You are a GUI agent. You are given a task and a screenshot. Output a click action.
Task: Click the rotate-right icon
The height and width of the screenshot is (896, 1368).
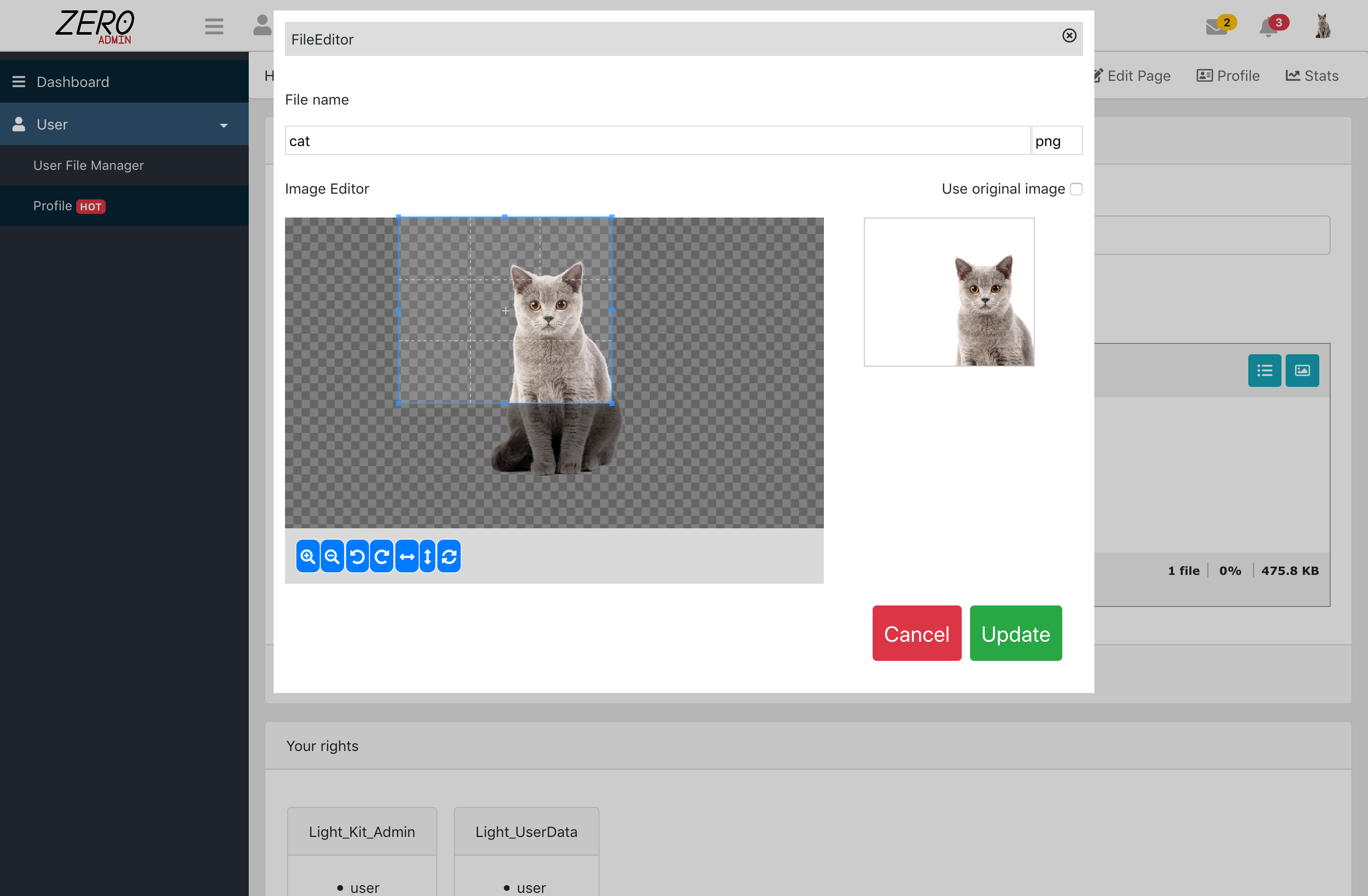point(382,557)
